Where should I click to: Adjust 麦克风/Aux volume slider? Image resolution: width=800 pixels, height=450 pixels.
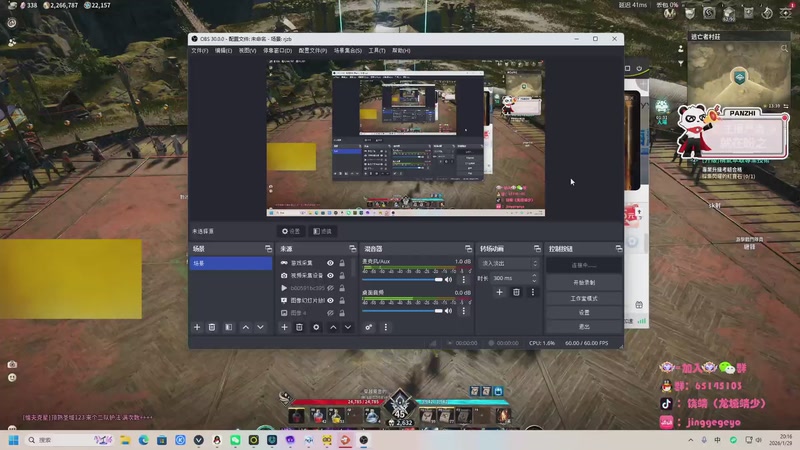pyautogui.click(x=402, y=280)
